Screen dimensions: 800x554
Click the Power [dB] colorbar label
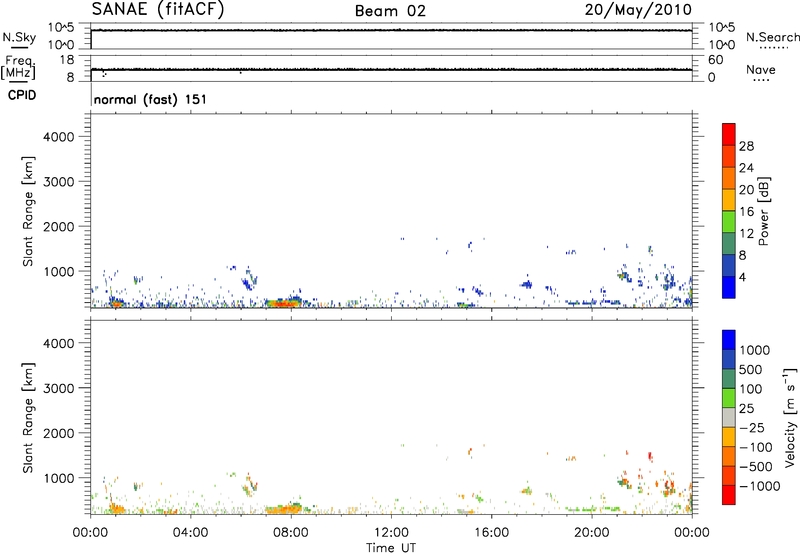[x=764, y=211]
